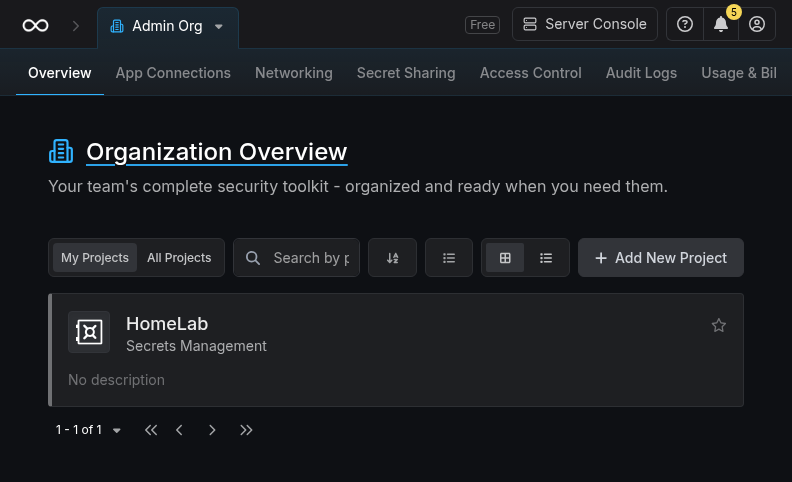Open the Server Console
This screenshot has height=482, width=792.
pos(585,24)
